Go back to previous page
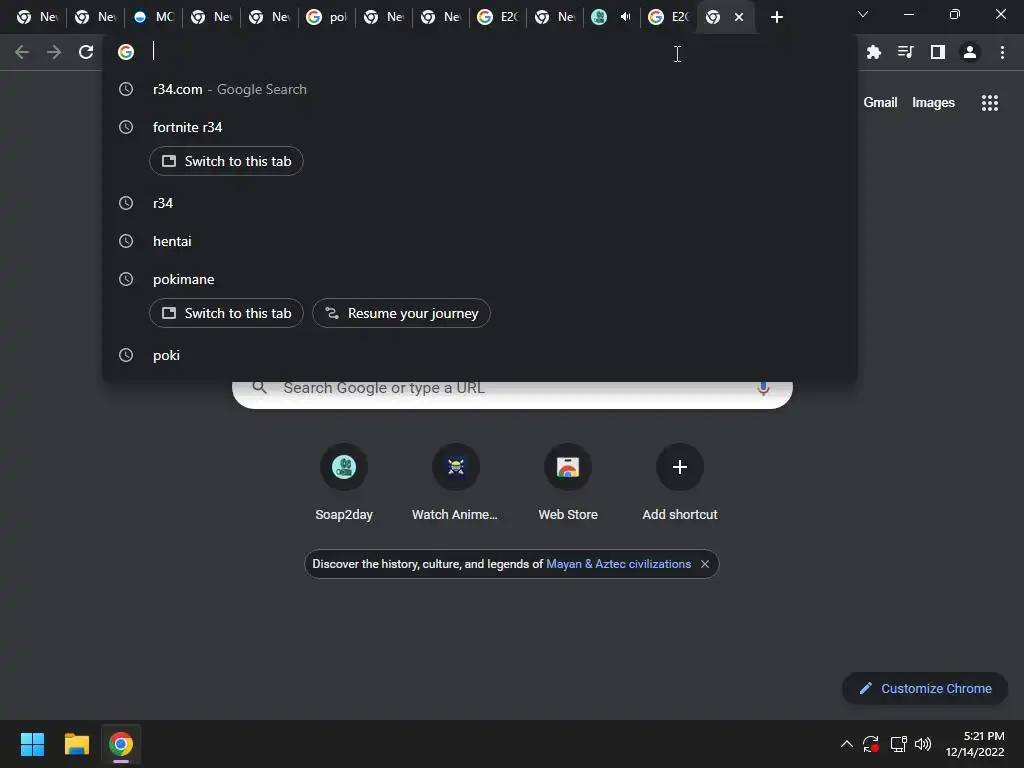1024x768 pixels. point(22,52)
